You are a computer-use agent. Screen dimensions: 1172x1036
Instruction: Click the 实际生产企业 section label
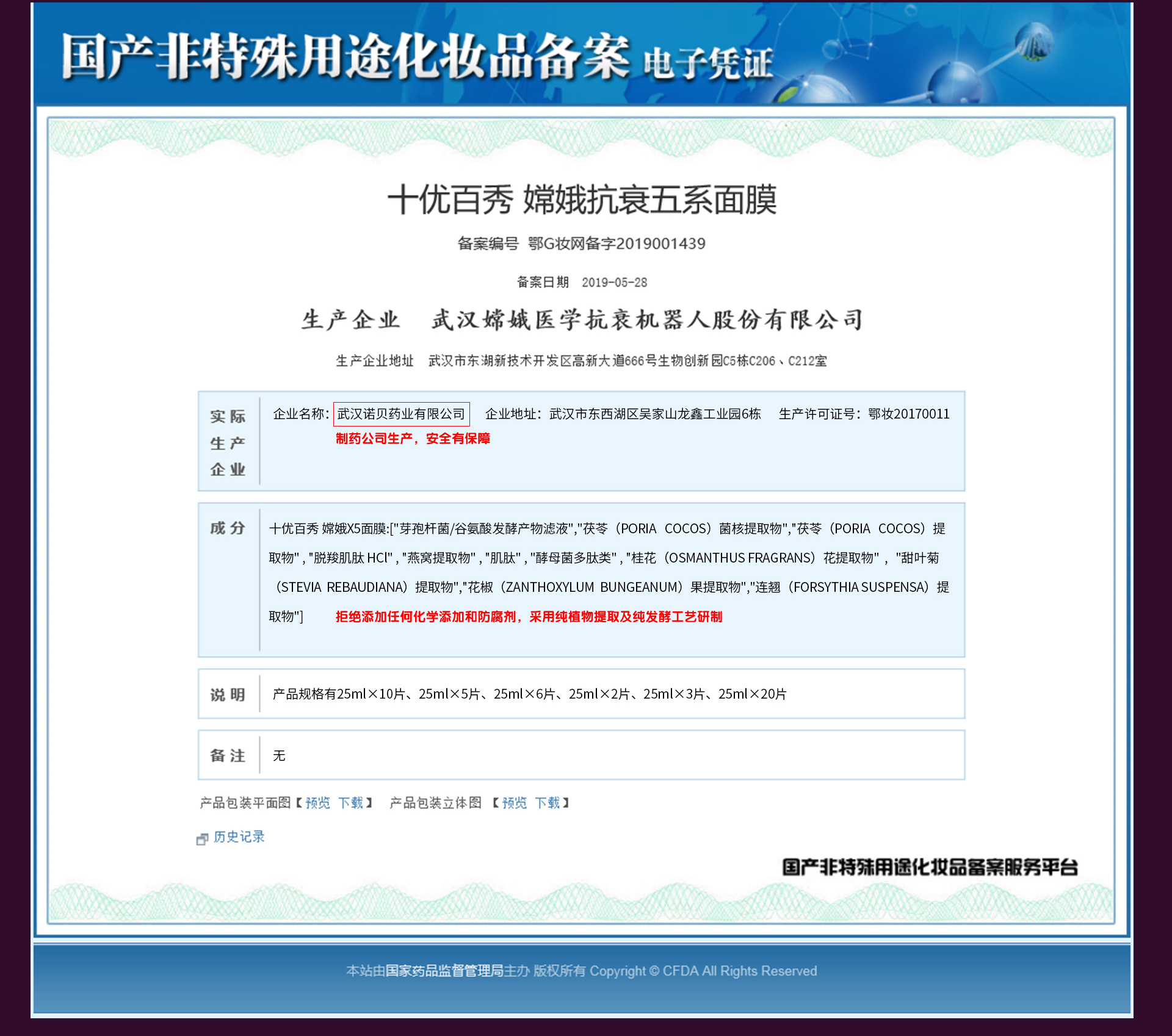(228, 443)
